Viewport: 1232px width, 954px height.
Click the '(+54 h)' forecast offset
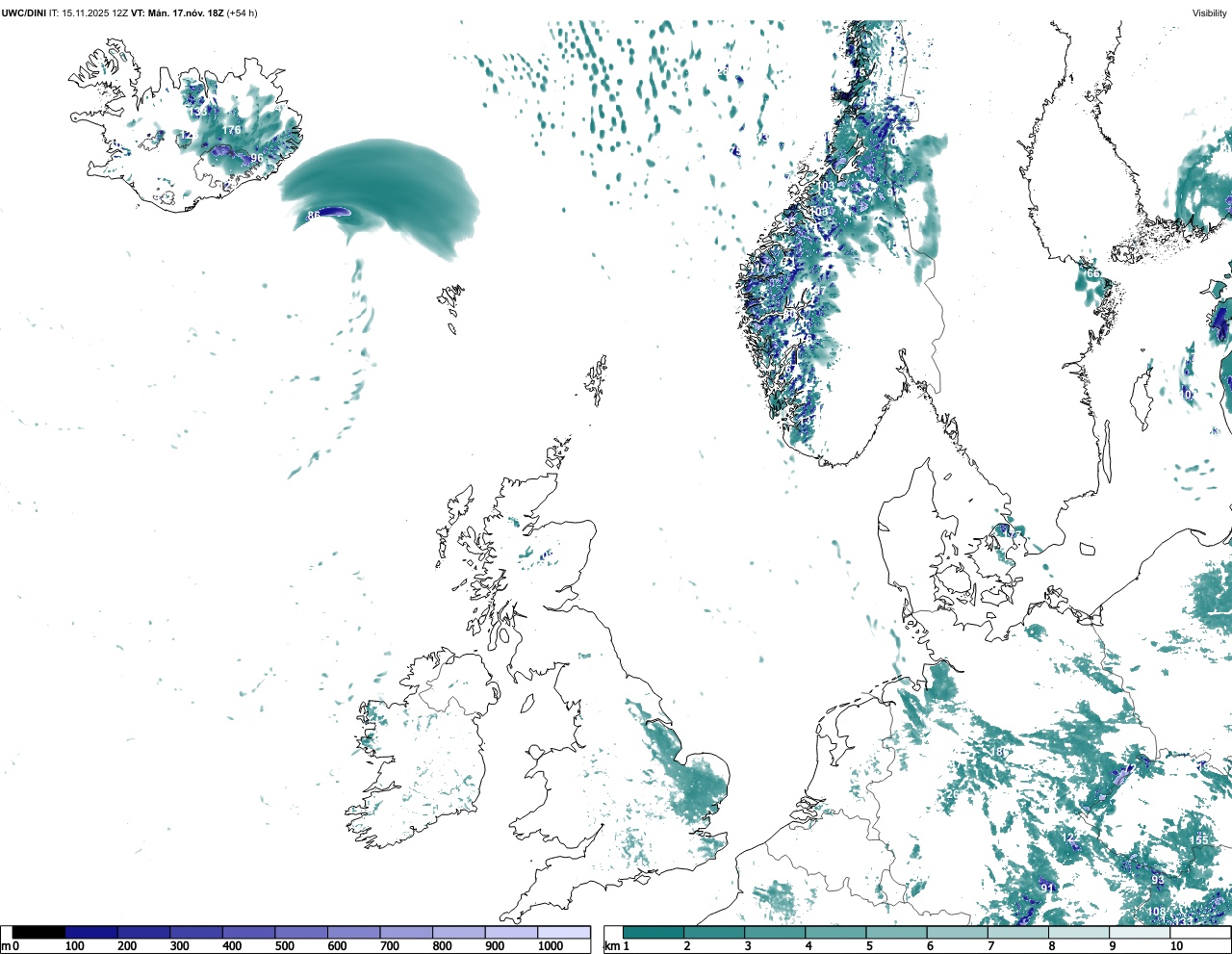242,13
